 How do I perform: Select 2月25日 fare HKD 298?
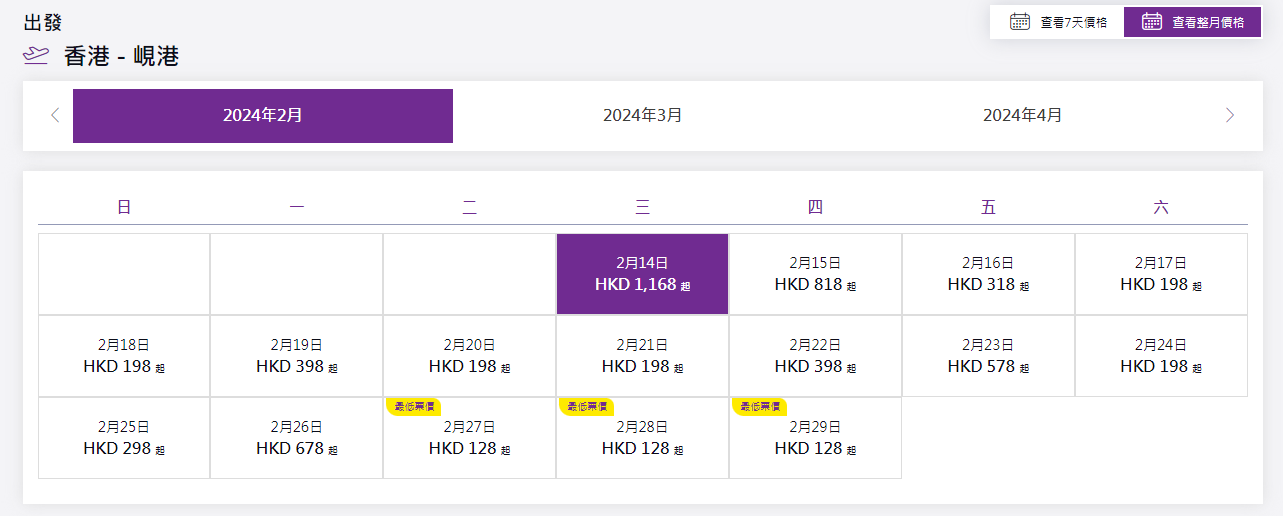[x=124, y=438]
